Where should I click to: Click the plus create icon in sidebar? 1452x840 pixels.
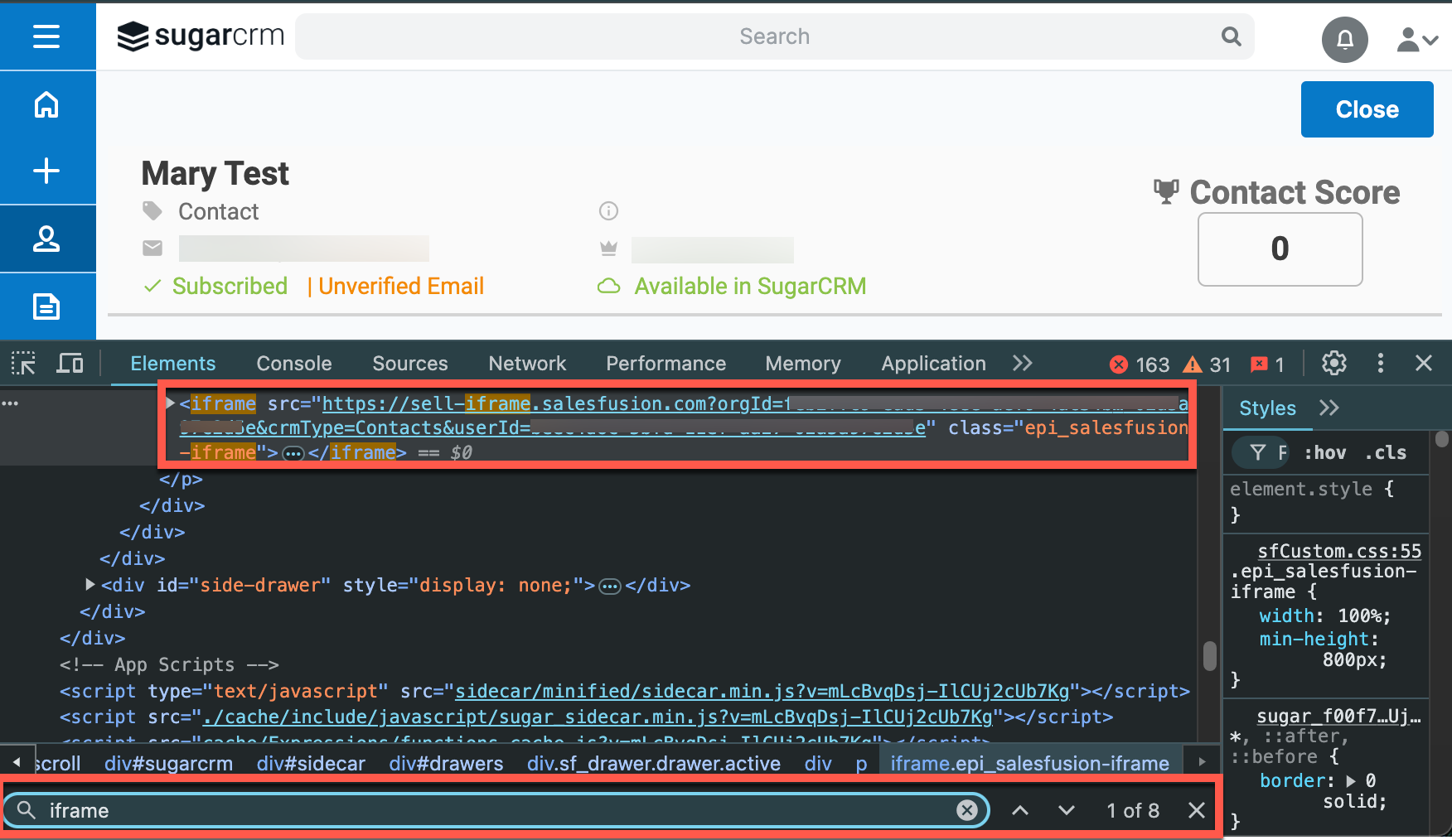point(46,171)
